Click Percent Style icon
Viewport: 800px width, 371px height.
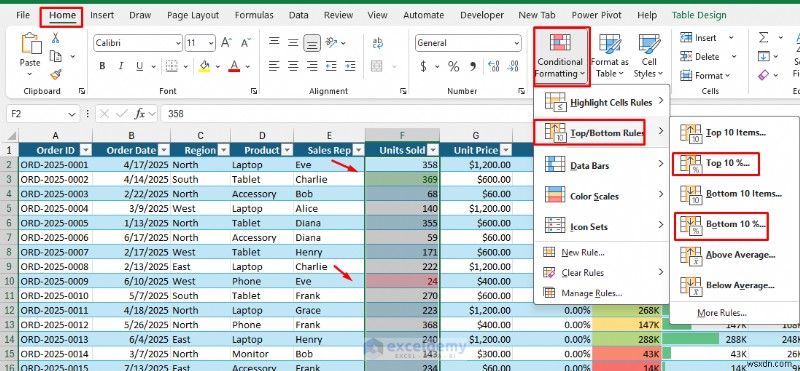point(453,66)
